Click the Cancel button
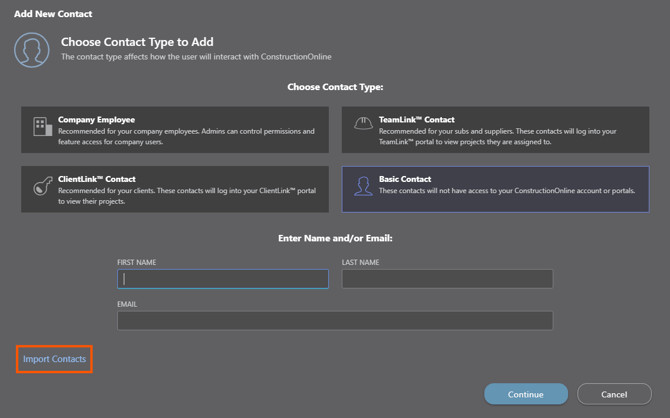The image size is (670, 418). tap(614, 394)
